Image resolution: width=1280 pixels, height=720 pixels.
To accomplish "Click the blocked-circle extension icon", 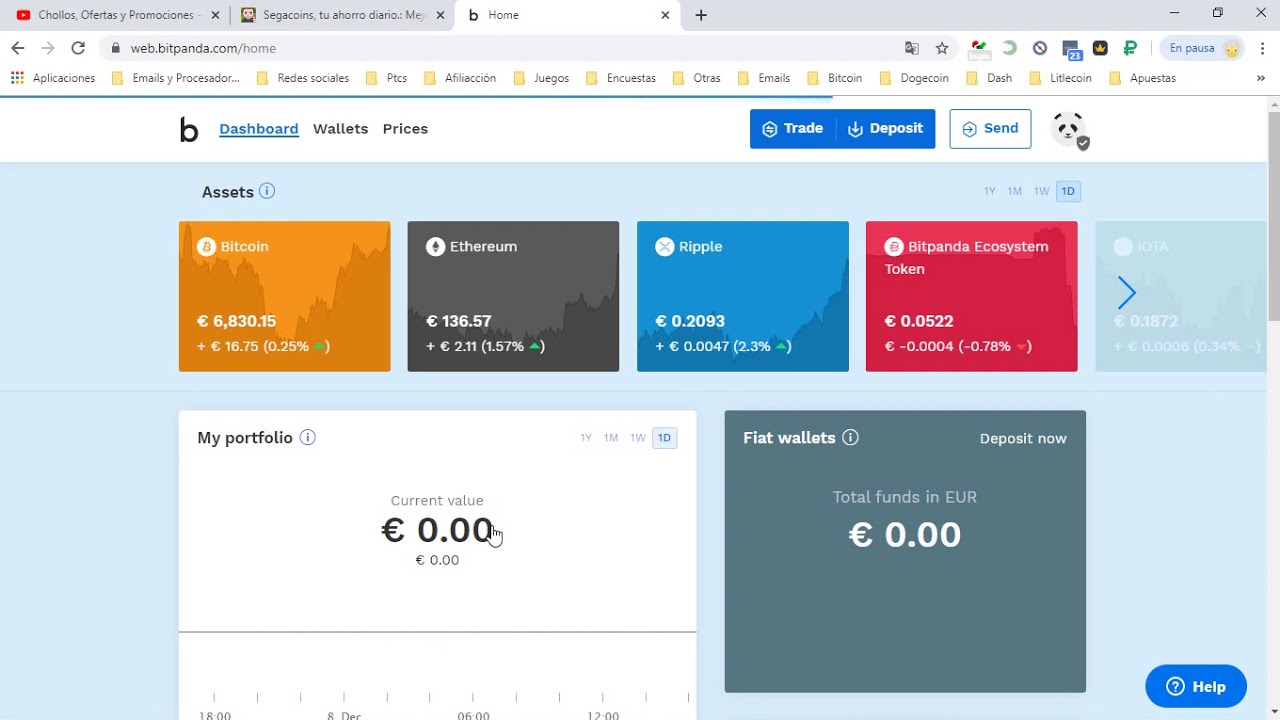I will [x=1040, y=48].
